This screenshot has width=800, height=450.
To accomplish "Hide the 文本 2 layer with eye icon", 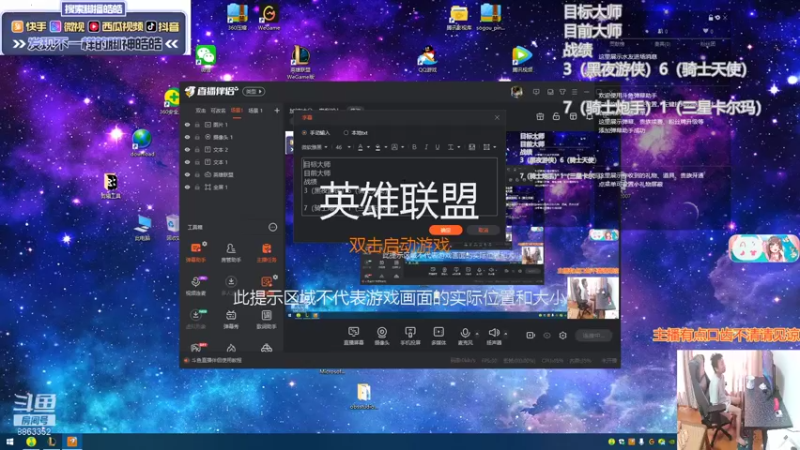I will pos(187,149).
